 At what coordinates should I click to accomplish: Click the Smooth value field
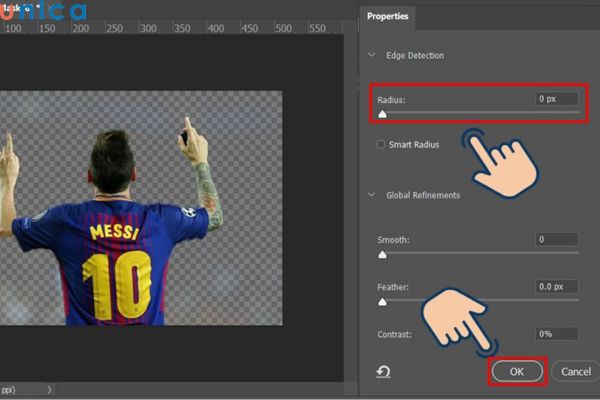click(556, 240)
